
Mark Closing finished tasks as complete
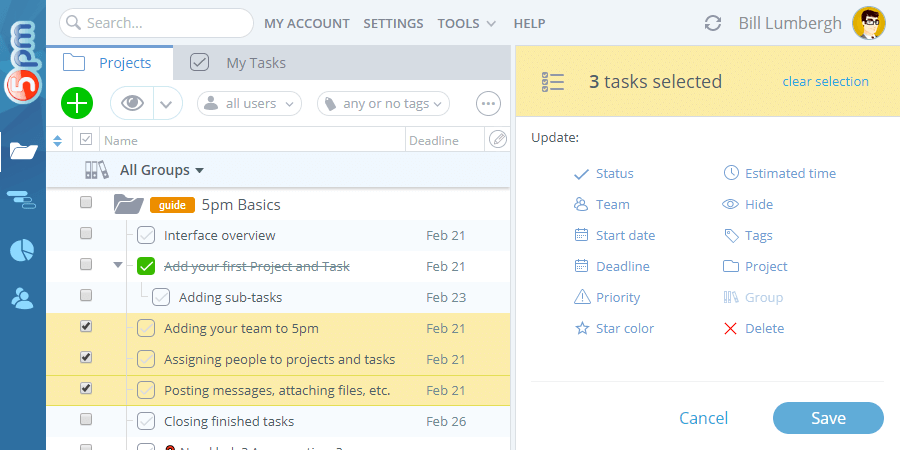pyautogui.click(x=146, y=421)
